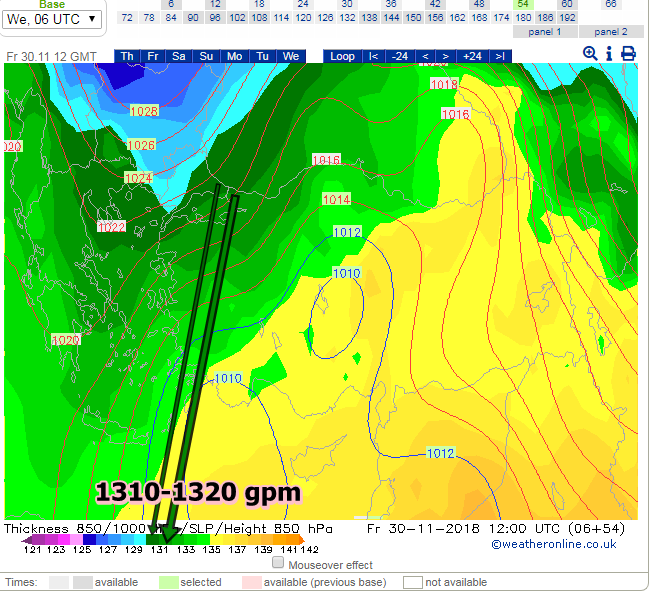Select forecast hour 96

tap(215, 18)
